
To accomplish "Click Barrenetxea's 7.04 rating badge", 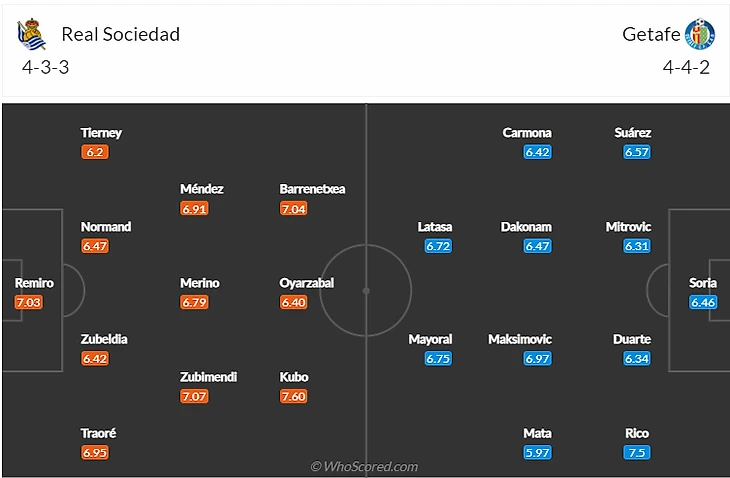I will coord(293,209).
